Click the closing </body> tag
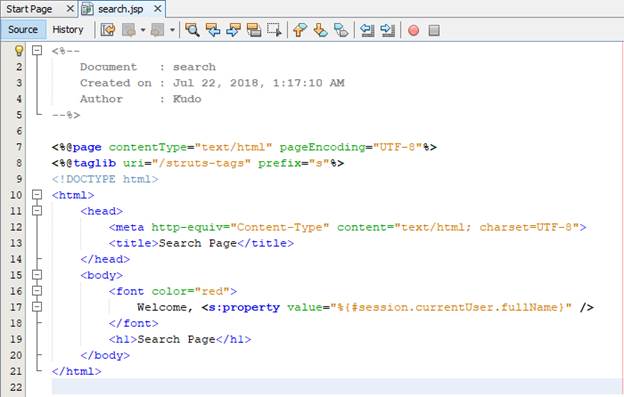 coord(105,355)
